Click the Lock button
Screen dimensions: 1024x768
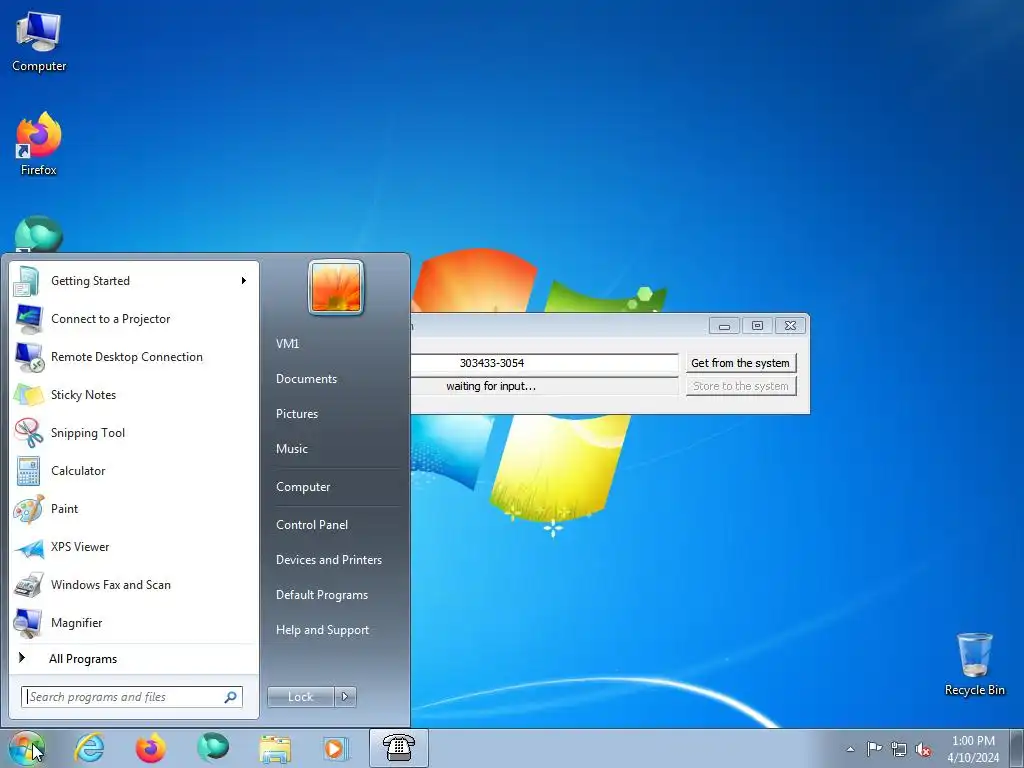click(301, 697)
